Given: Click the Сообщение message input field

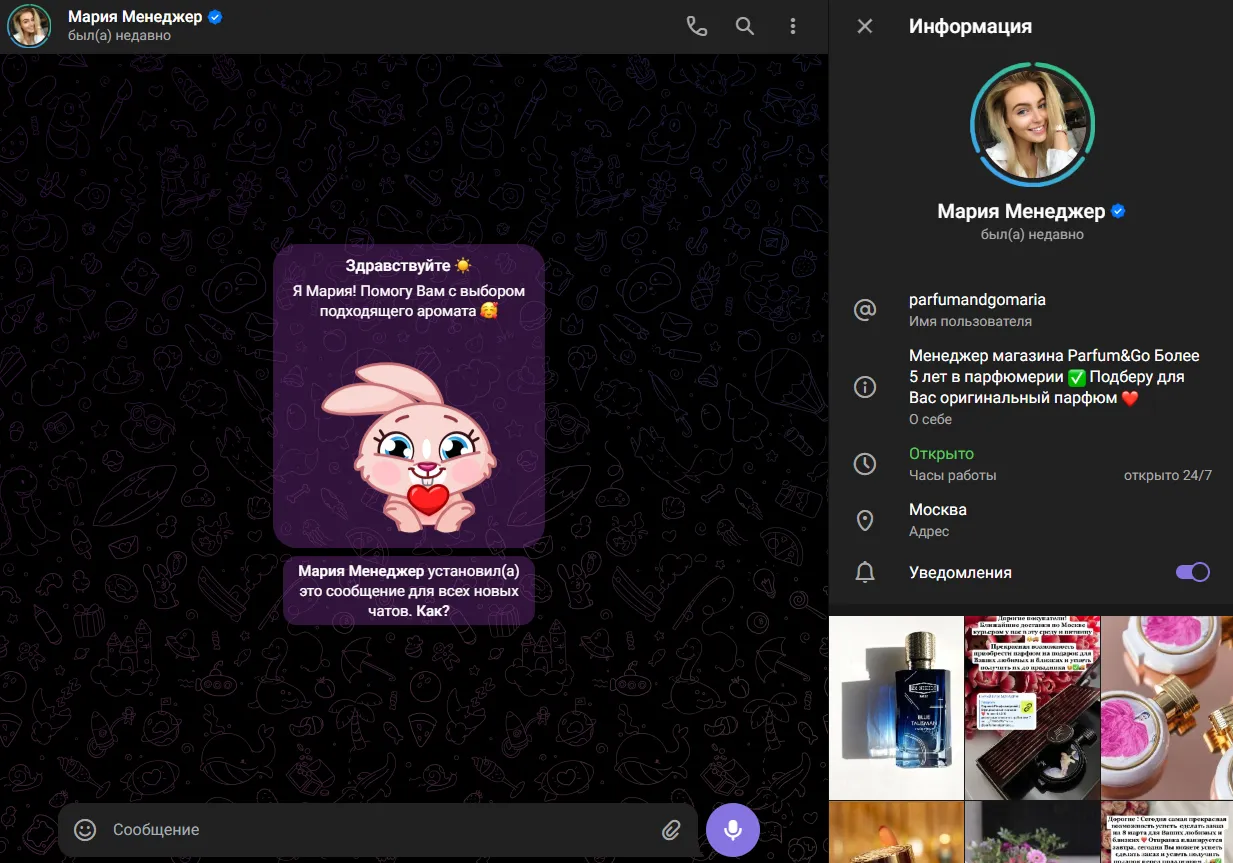Looking at the screenshot, I should 380,830.
